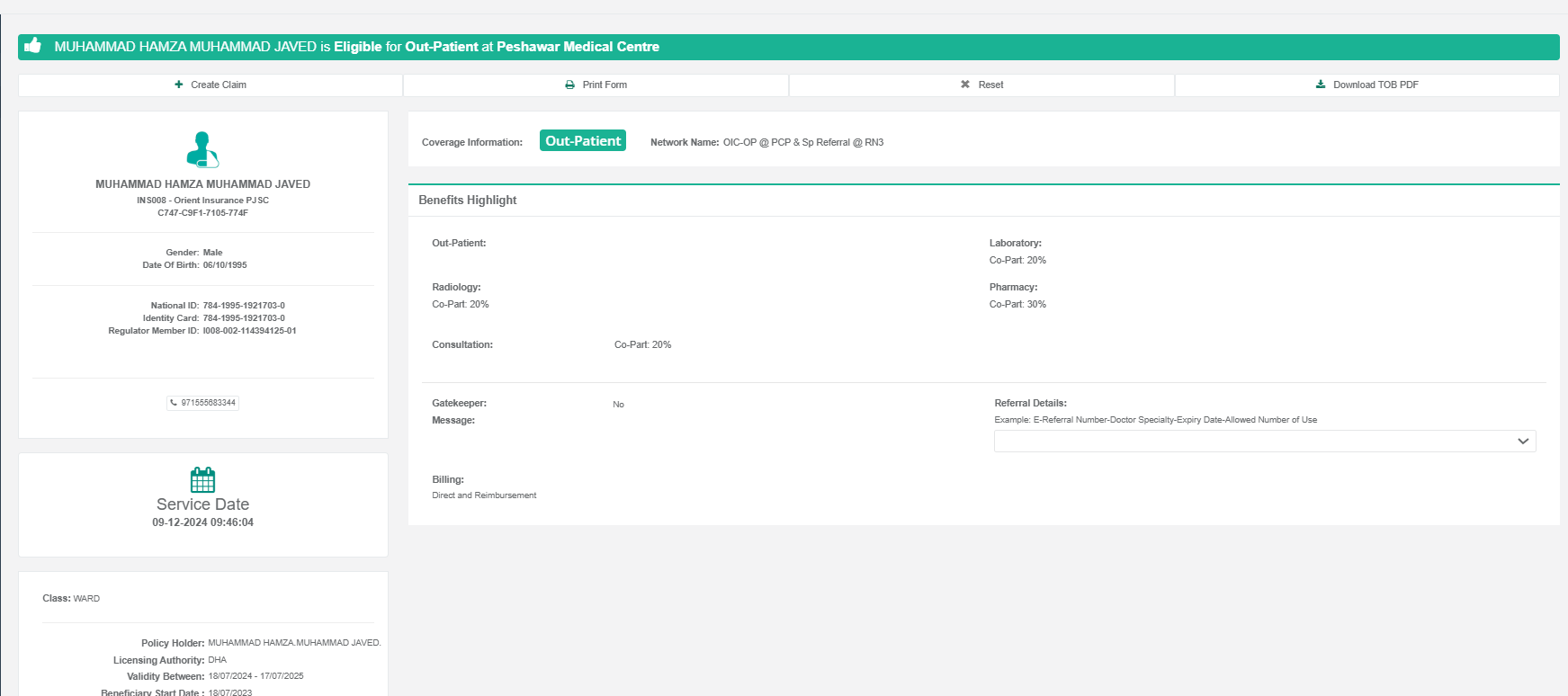The width and height of the screenshot is (1568, 696).
Task: Click the download icon for TOB PDF
Action: (x=1321, y=85)
